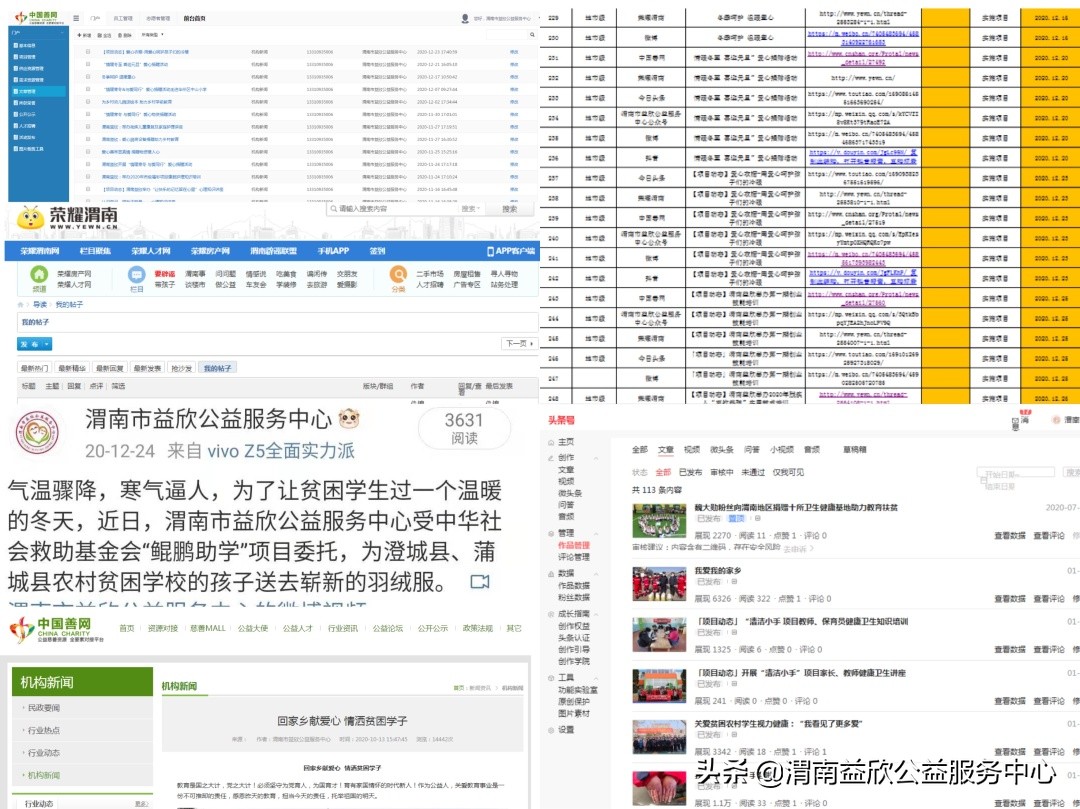Screen dimensions: 1080x809
Task: Click the 主页 home icon in 头条号 sidebar
Action: [x=551, y=442]
